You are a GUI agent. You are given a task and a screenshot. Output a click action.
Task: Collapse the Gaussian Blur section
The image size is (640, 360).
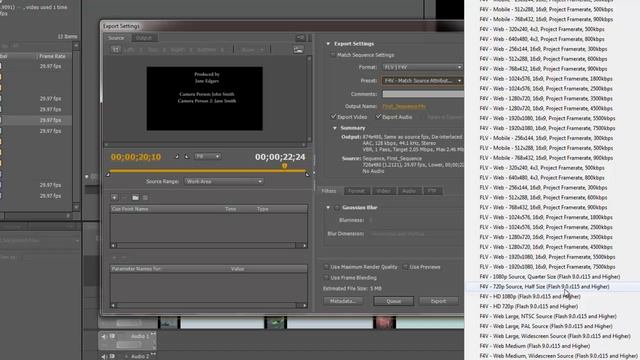click(328, 207)
